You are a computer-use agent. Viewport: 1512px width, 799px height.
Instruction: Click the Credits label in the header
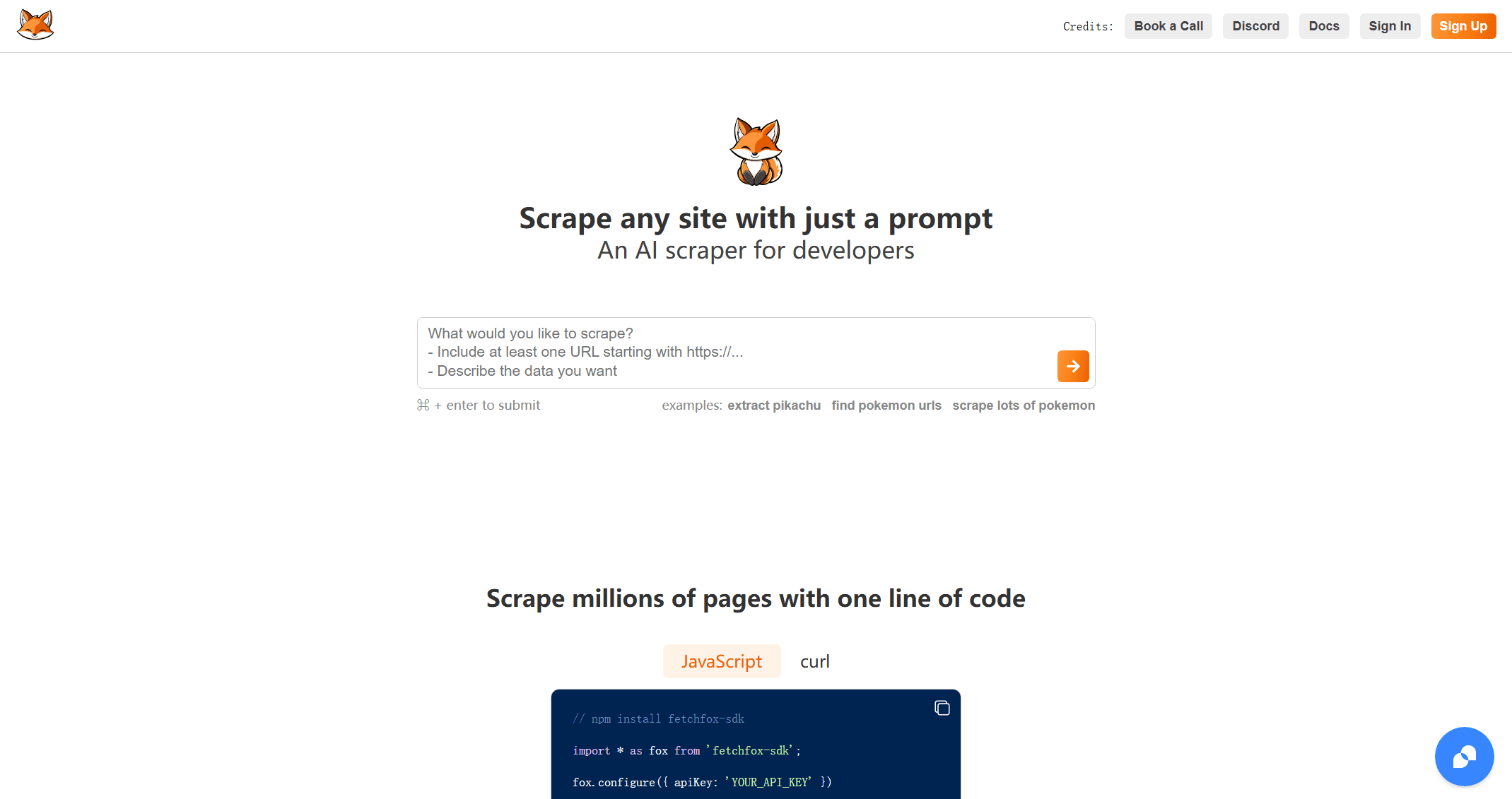coord(1087,27)
